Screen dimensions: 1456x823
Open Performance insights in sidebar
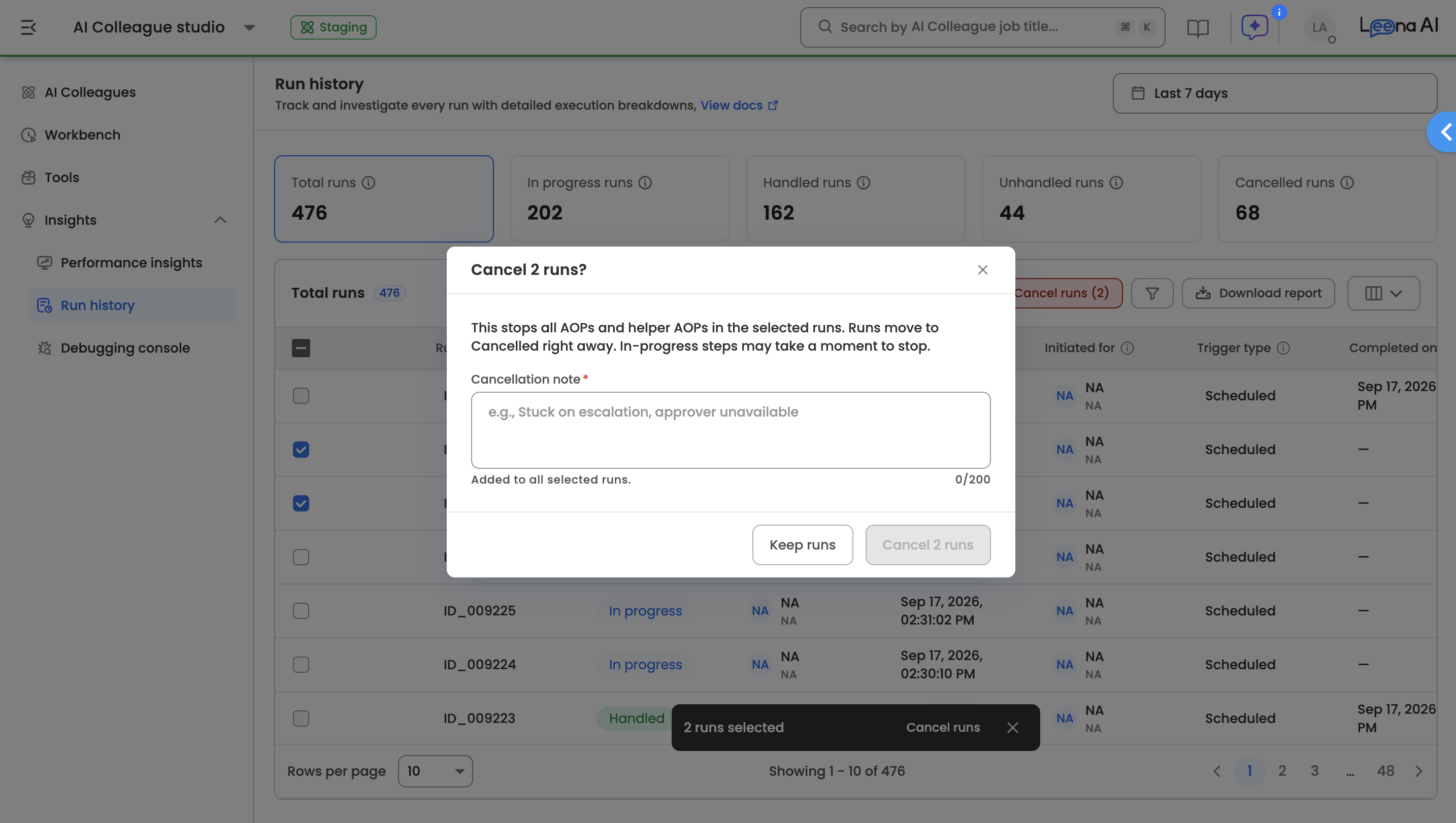point(131,263)
